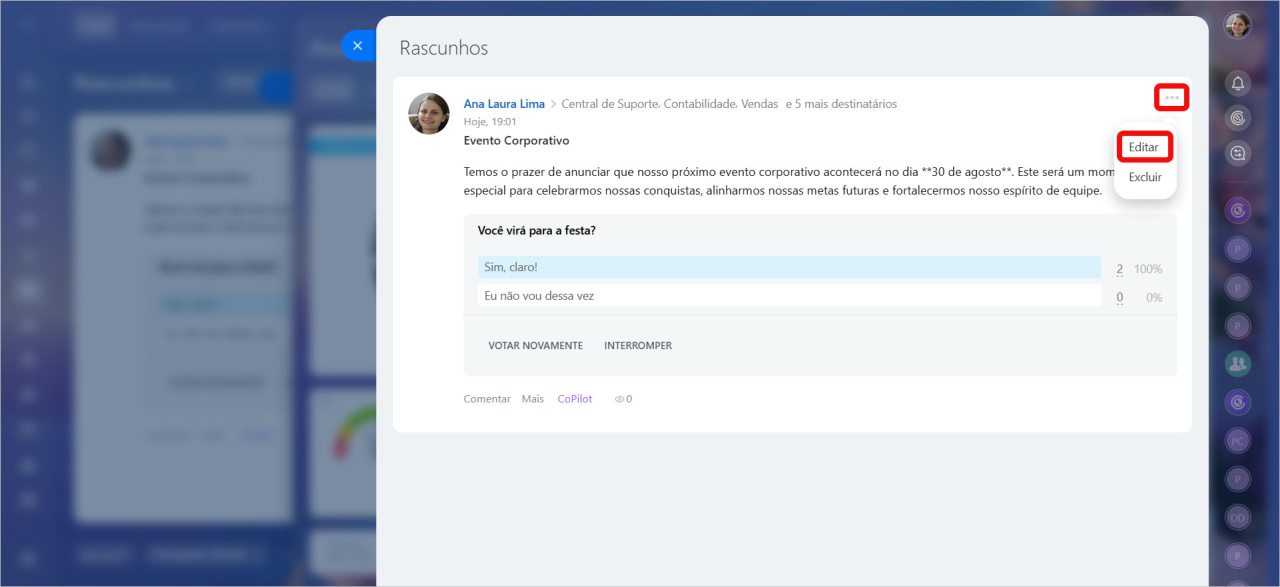Open user profile avatar at top right
The image size is (1280, 587).
pos(1238,25)
